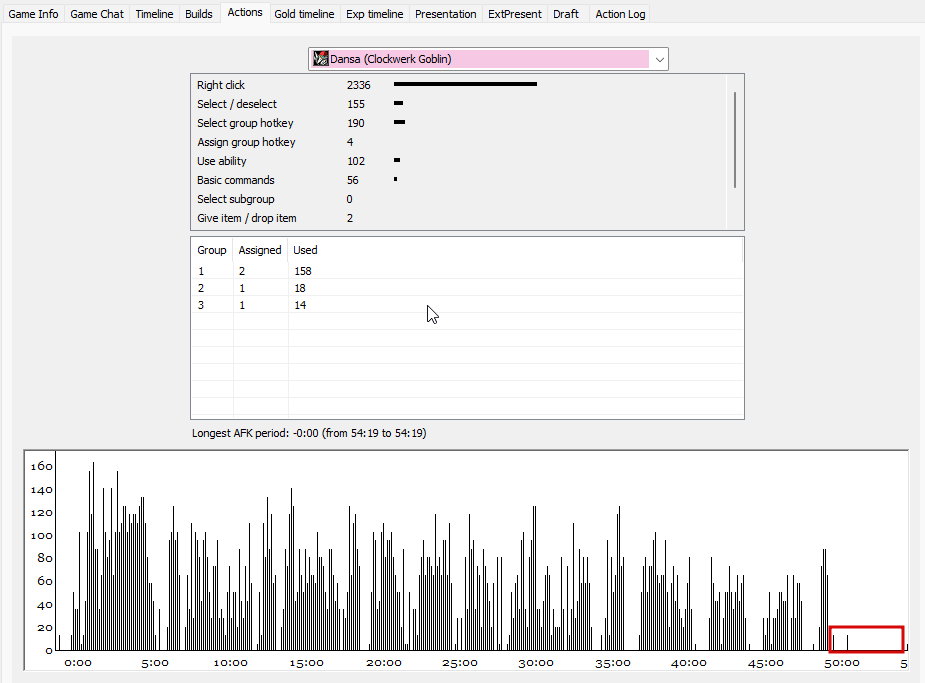Click the Group column header
This screenshot has height=683, width=925.
point(212,250)
